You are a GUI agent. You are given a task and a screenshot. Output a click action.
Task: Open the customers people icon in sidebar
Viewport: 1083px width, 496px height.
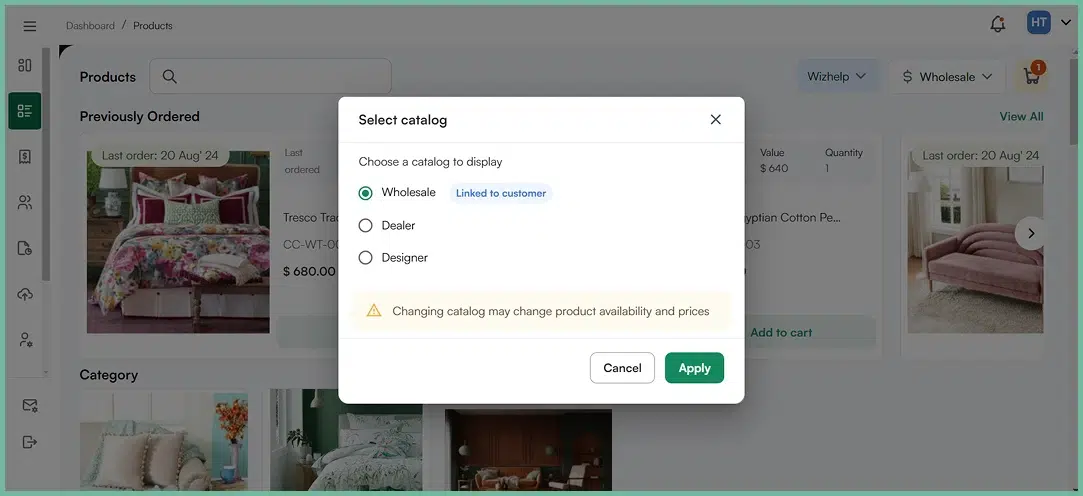pos(25,203)
